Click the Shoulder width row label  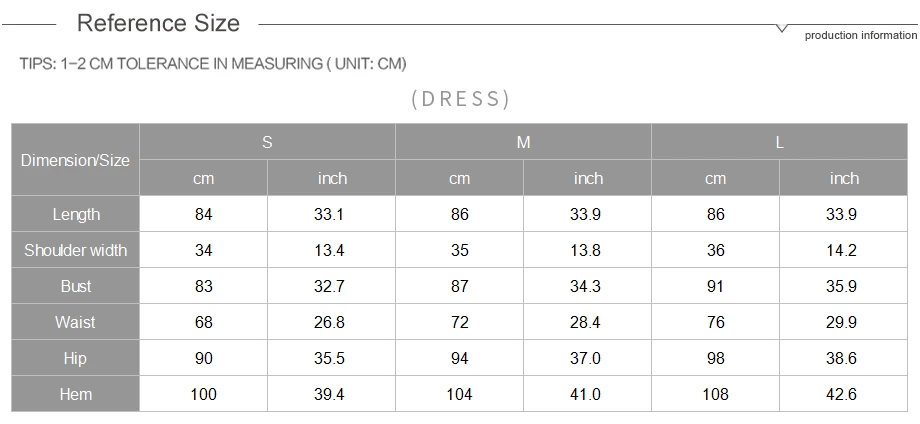pos(75,250)
